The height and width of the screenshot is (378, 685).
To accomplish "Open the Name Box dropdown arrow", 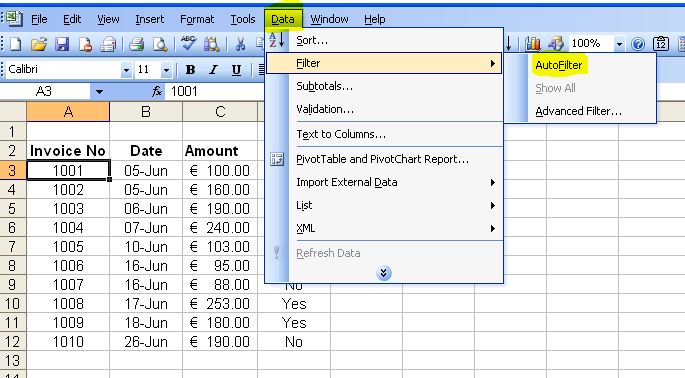I will click(x=100, y=92).
